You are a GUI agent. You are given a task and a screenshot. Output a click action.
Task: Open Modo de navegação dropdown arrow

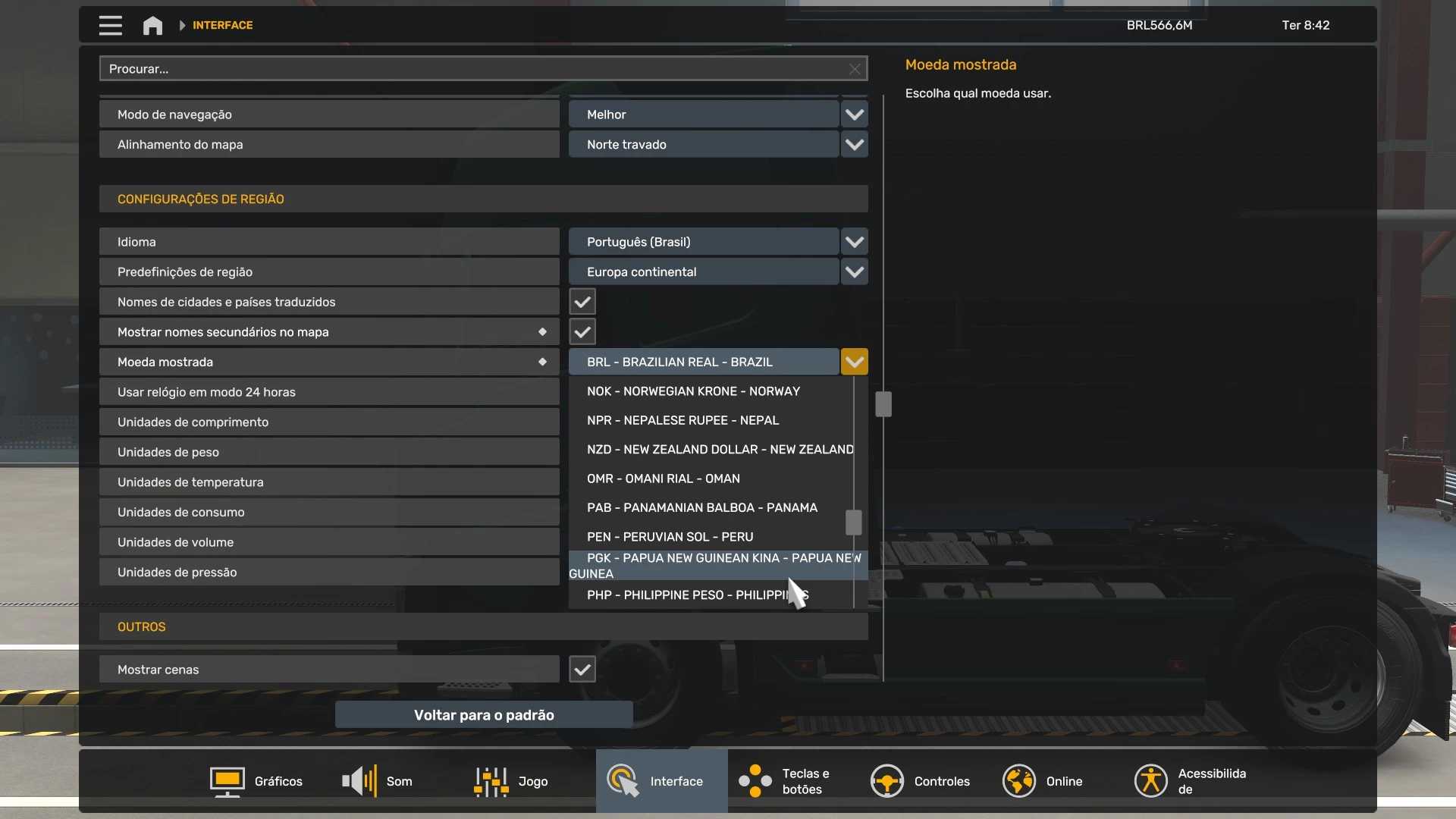click(x=855, y=115)
